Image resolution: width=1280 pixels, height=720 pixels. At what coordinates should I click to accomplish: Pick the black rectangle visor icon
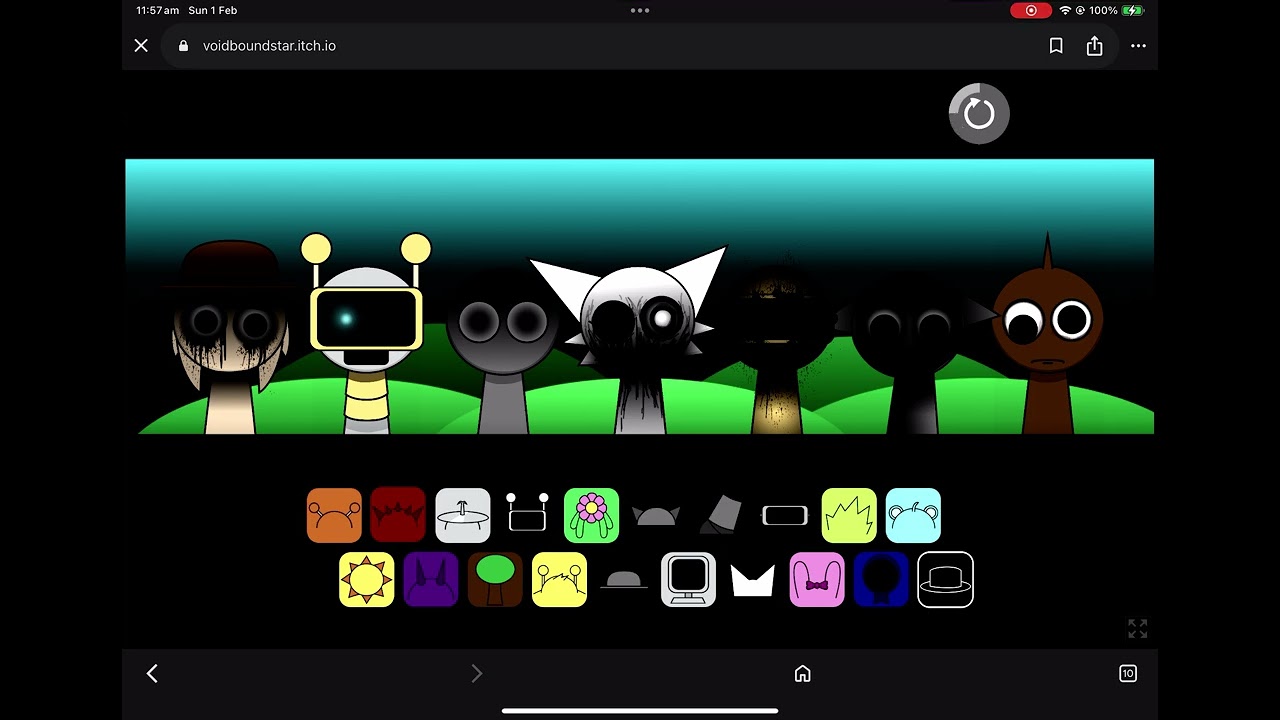785,515
